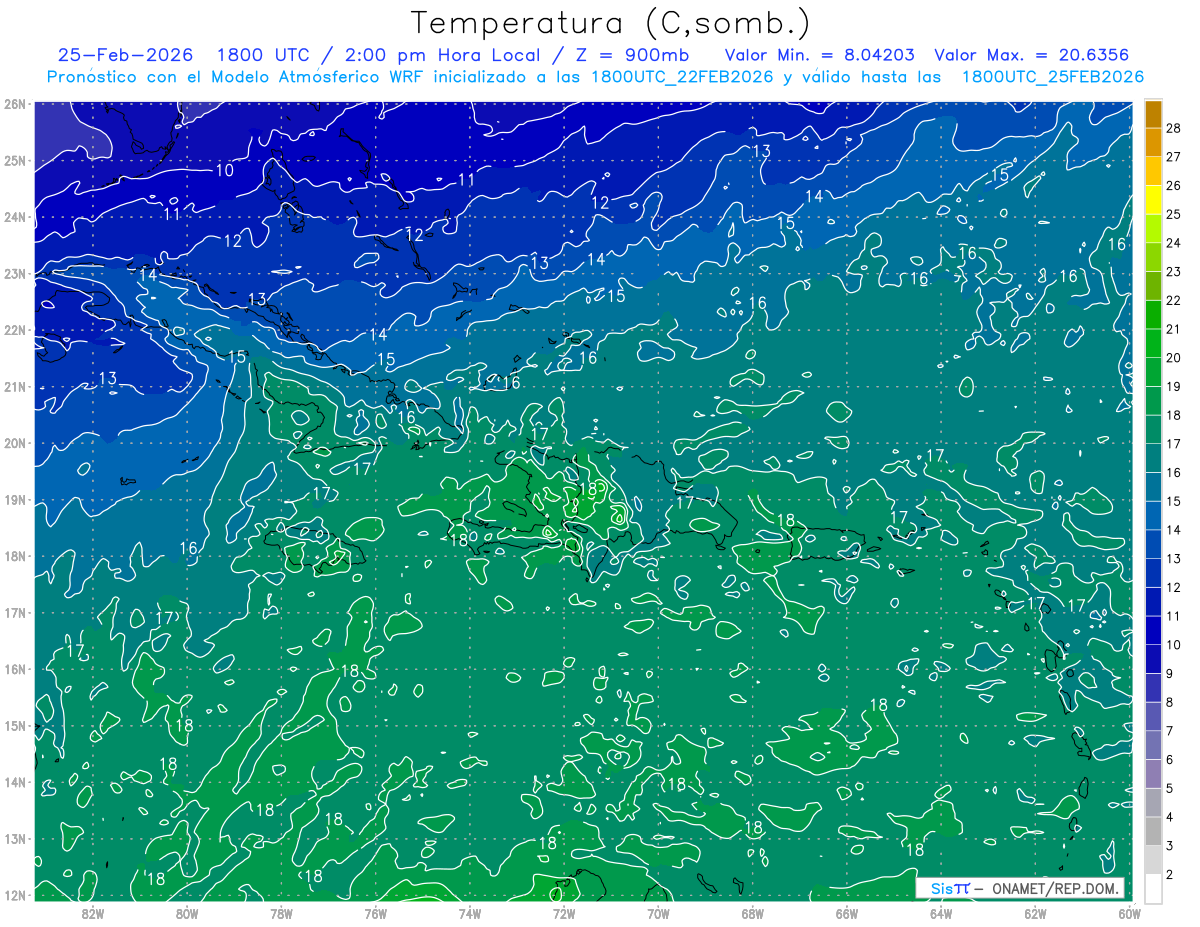Click the "19N" latitude axis label
Screen dimensions: 1200x927
pos(14,500)
